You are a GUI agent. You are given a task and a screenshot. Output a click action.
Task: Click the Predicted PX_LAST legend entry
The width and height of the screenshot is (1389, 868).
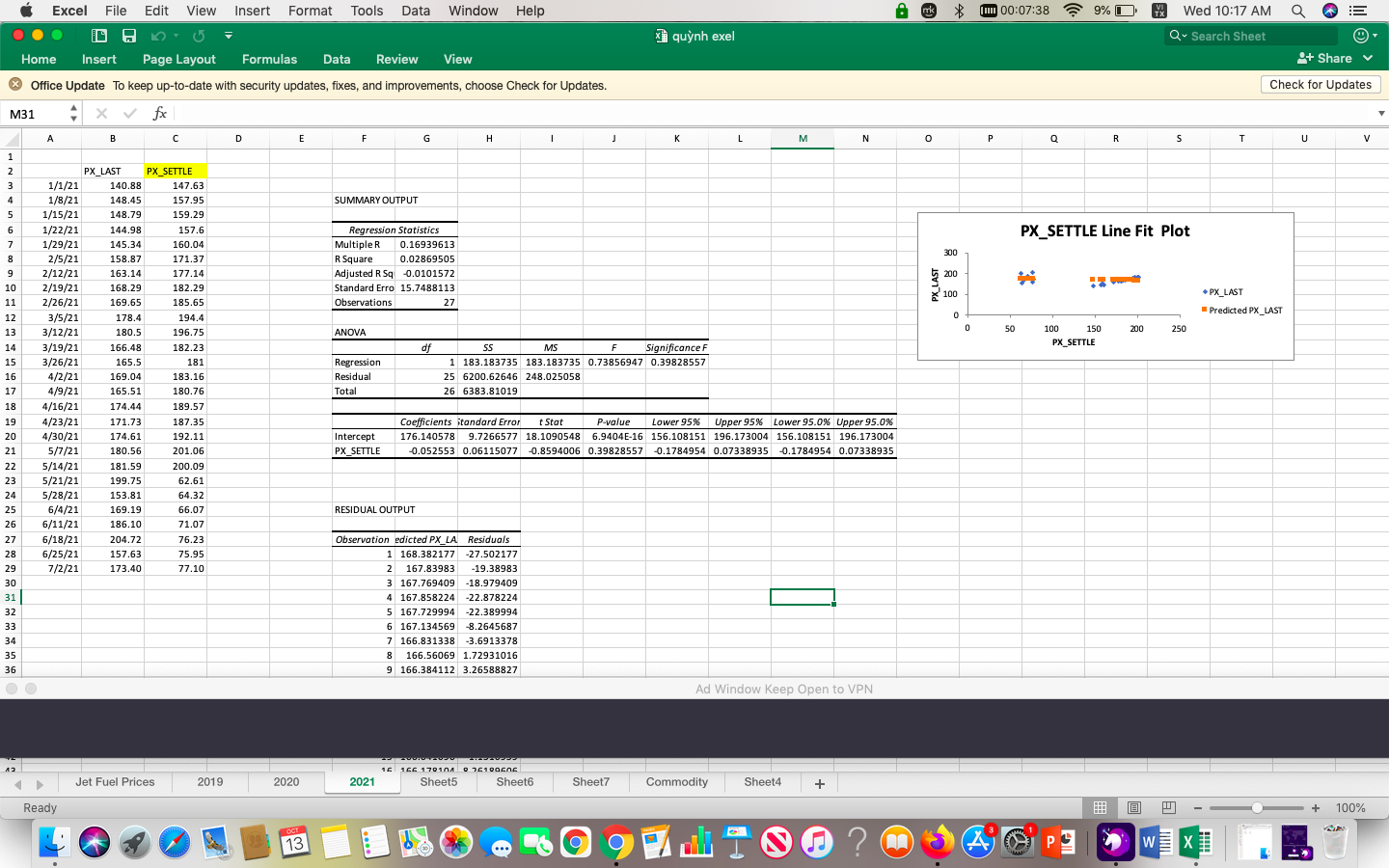(1241, 311)
